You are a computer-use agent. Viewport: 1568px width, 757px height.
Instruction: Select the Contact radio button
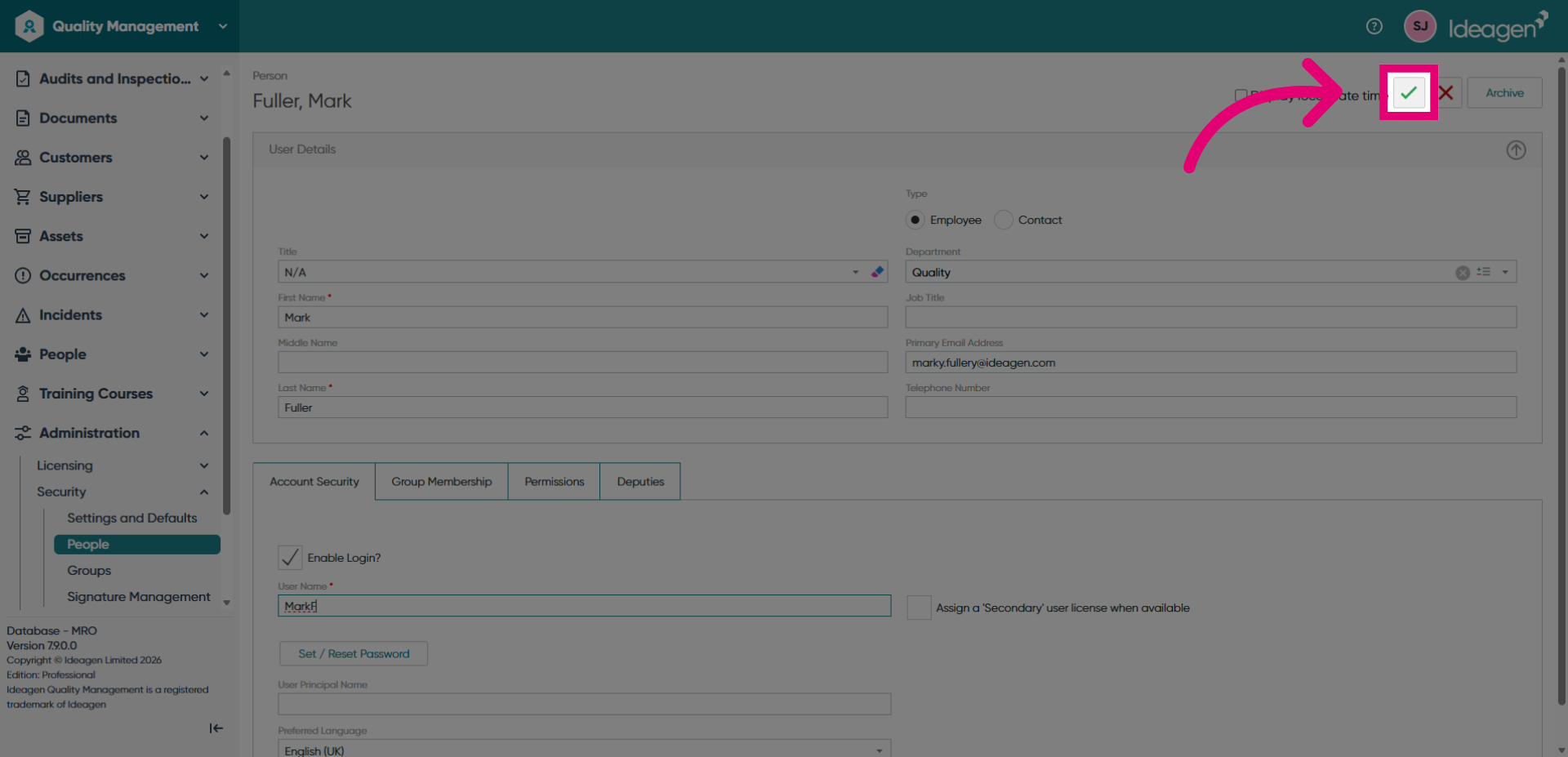click(x=1003, y=220)
